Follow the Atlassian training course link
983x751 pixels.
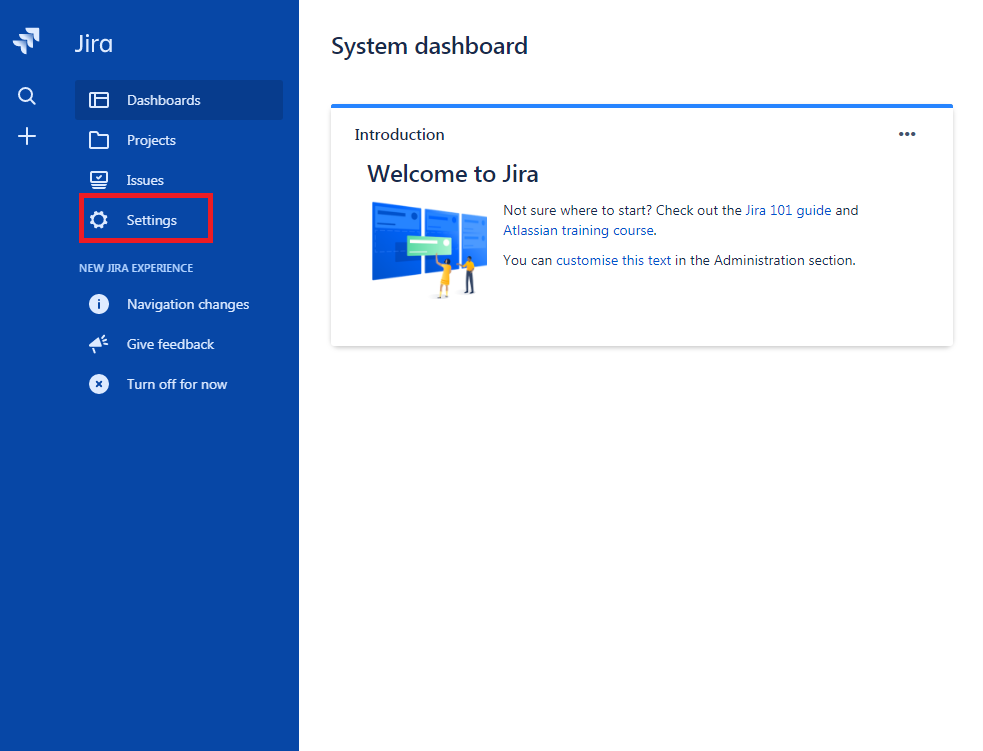tap(578, 231)
